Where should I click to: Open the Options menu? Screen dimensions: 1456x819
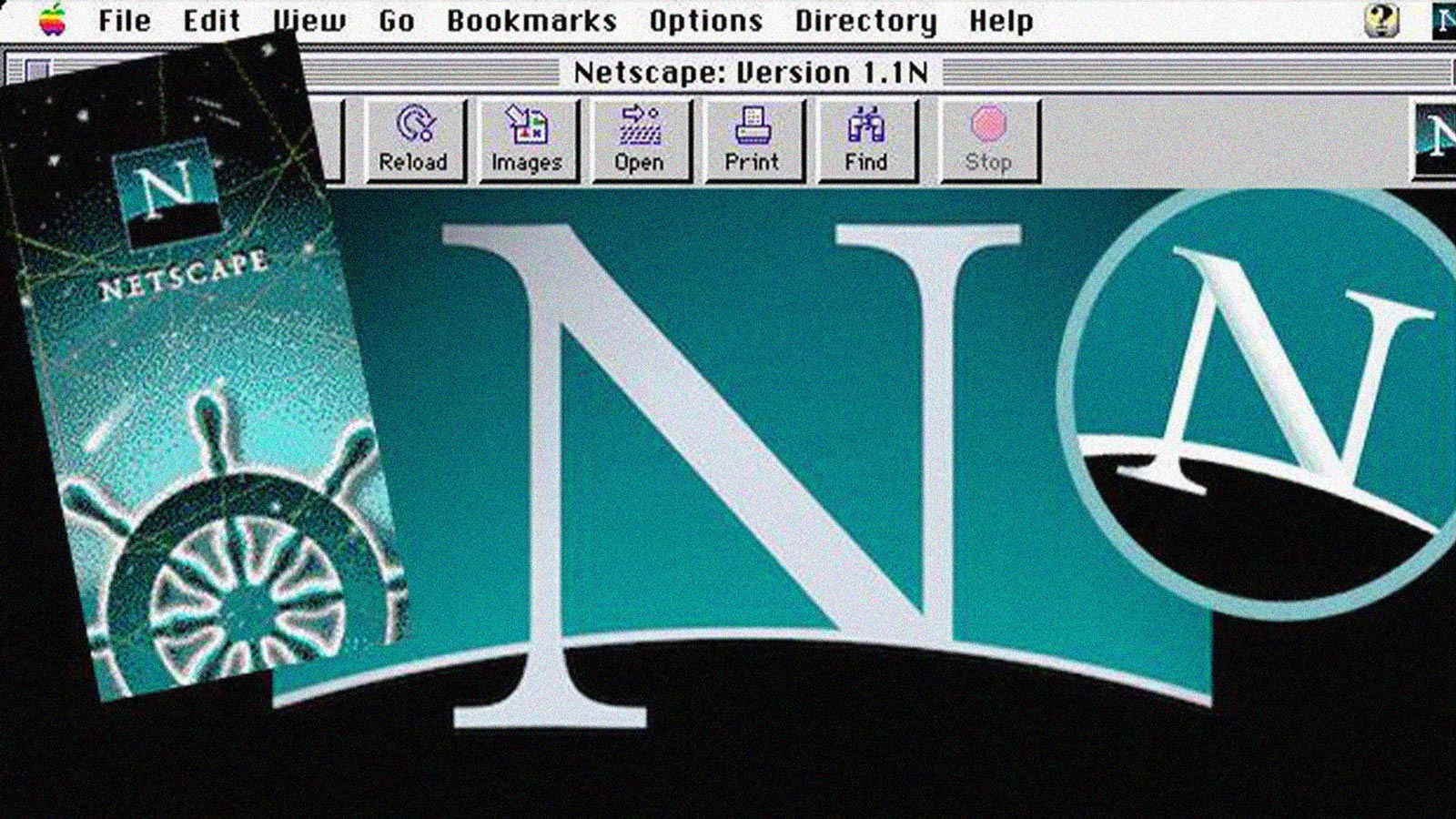[706, 20]
